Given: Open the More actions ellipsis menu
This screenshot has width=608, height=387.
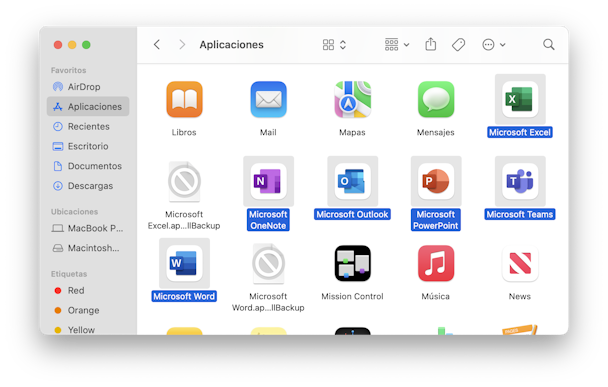Looking at the screenshot, I should [x=493, y=45].
